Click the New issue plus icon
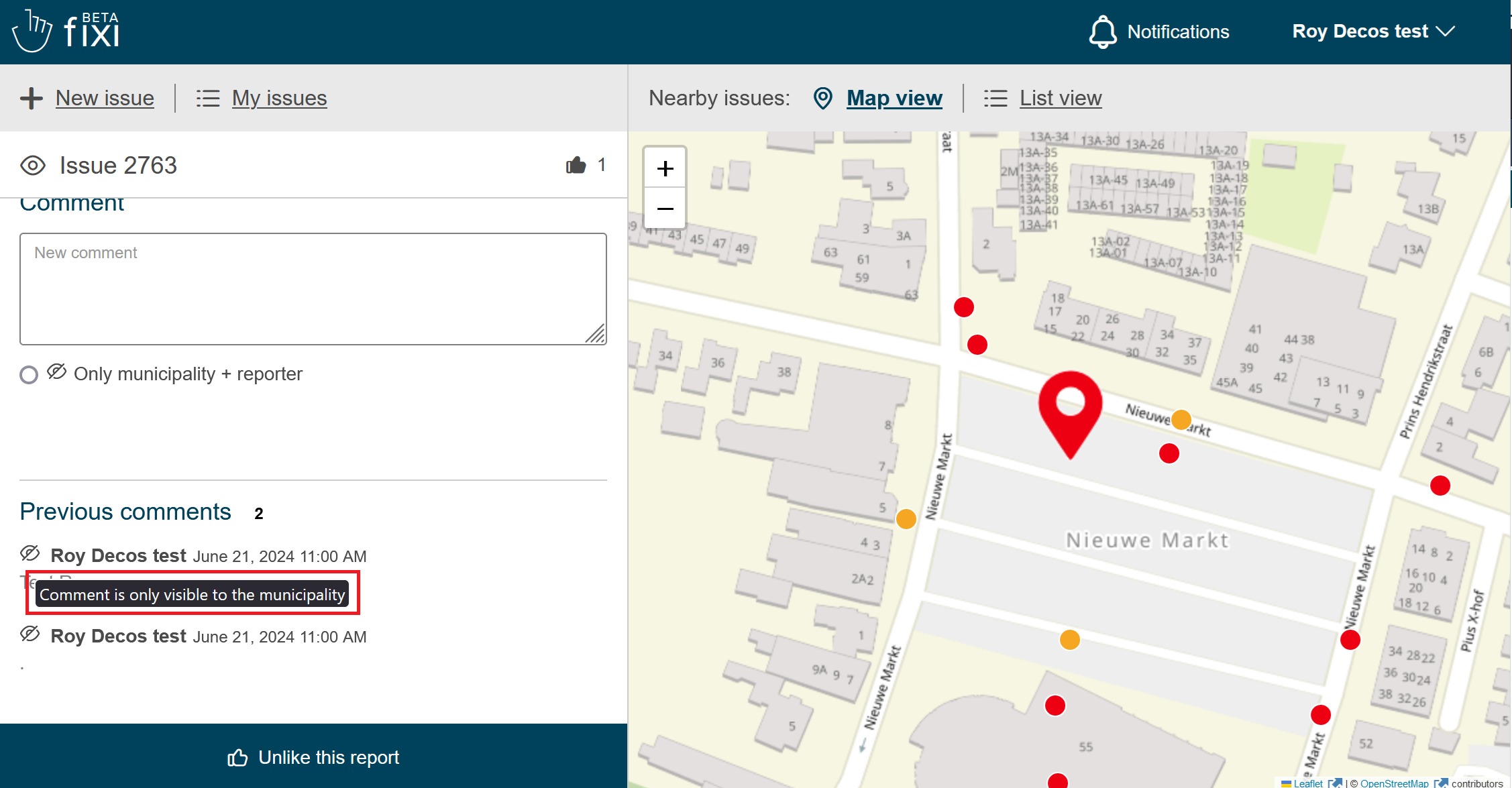This screenshot has width=1512, height=788. point(30,97)
